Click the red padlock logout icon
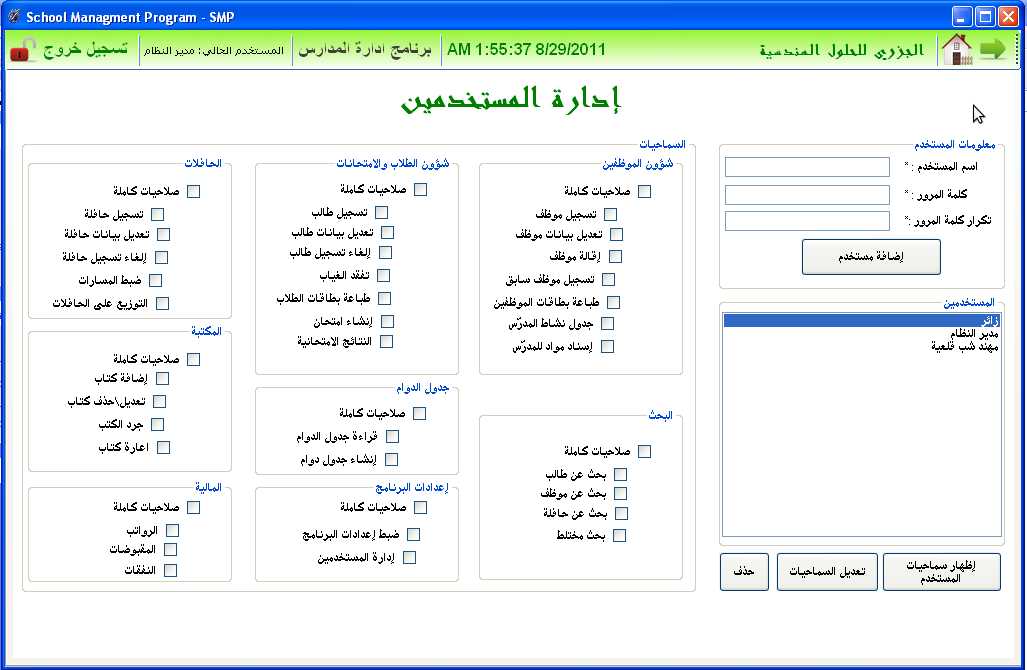 (23, 50)
